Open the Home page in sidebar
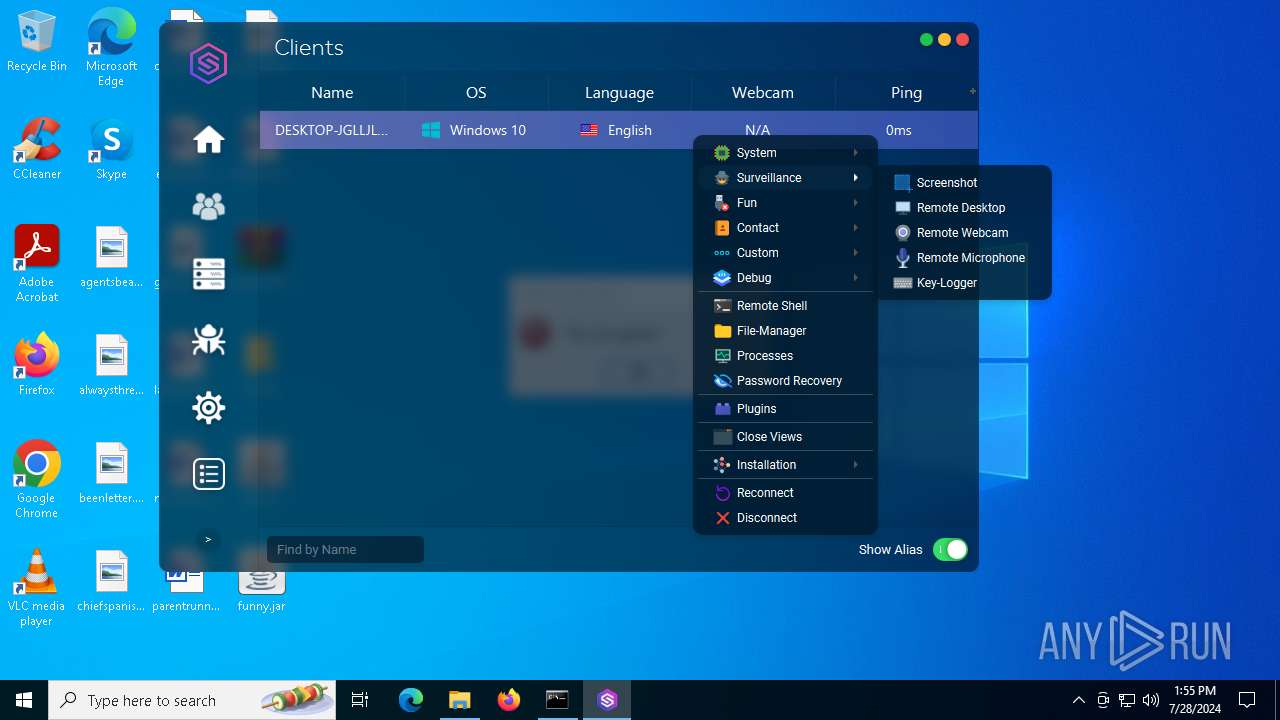 [208, 140]
